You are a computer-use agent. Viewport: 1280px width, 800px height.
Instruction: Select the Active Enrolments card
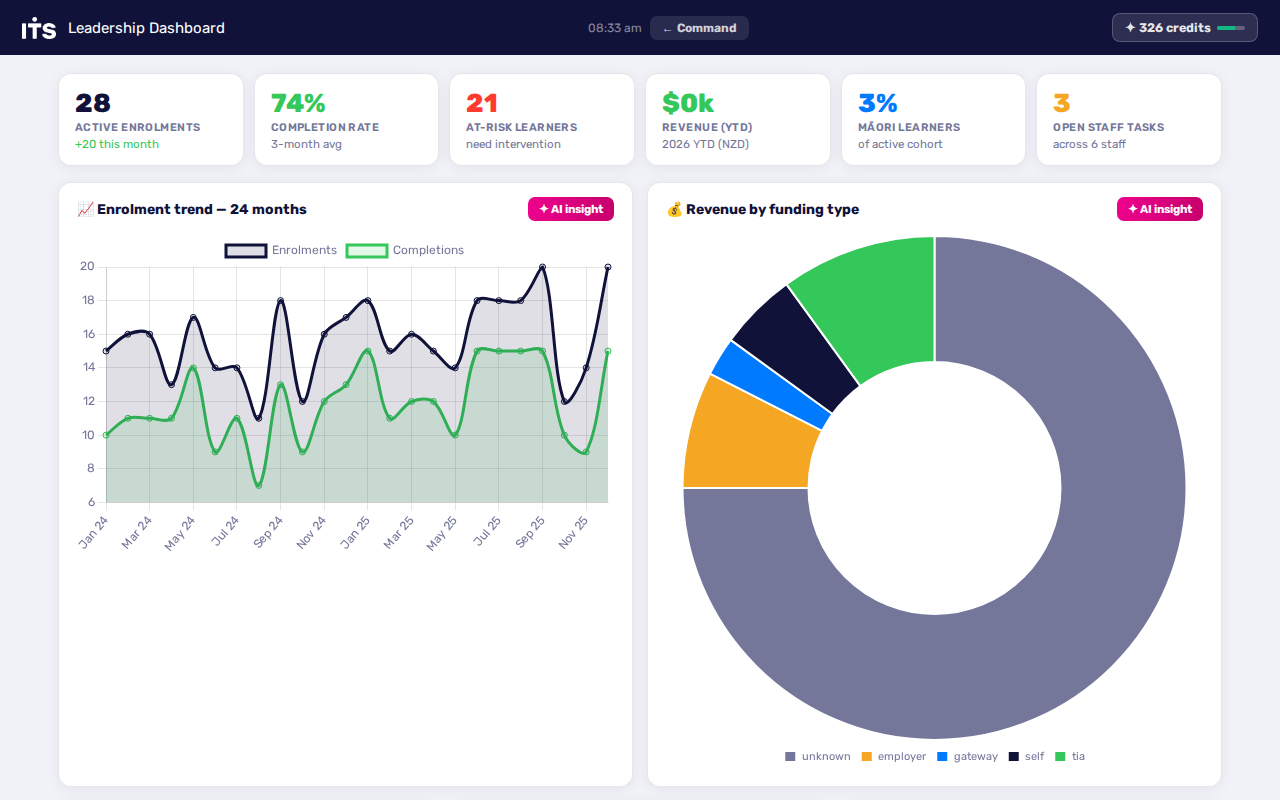click(151, 119)
